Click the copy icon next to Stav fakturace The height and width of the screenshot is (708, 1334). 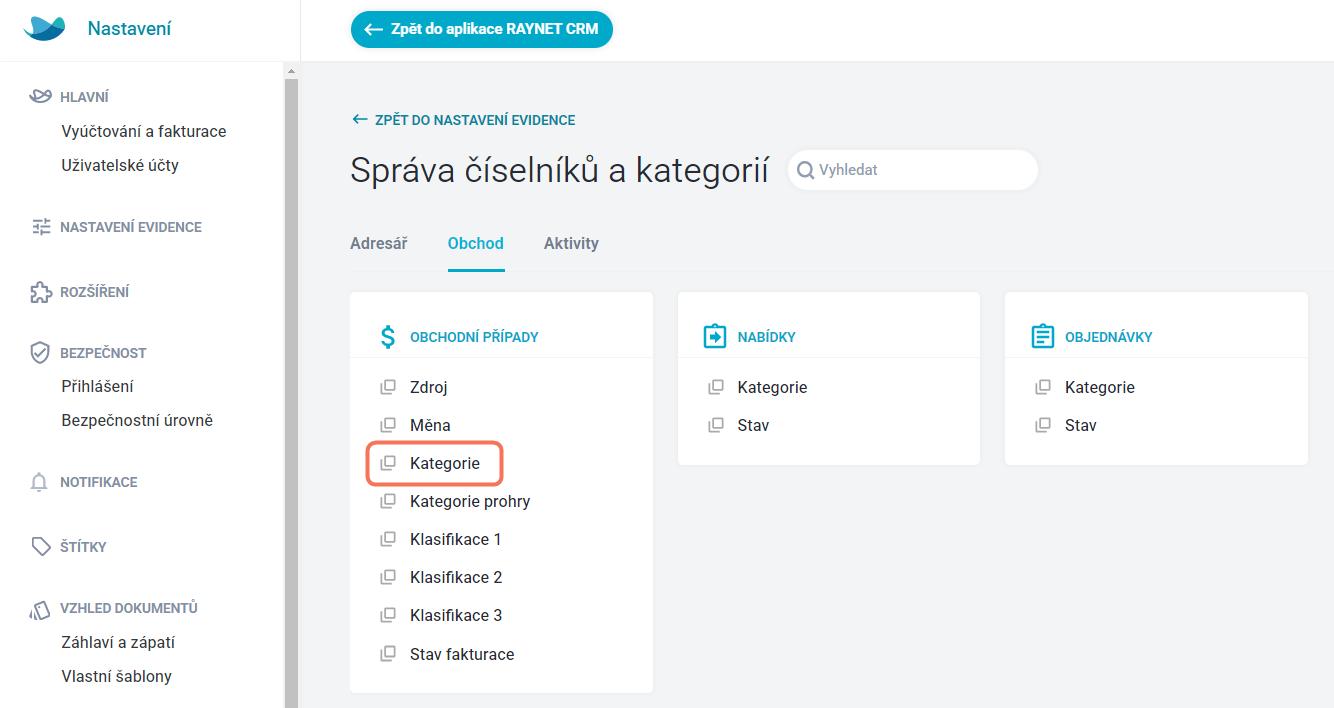pos(388,654)
